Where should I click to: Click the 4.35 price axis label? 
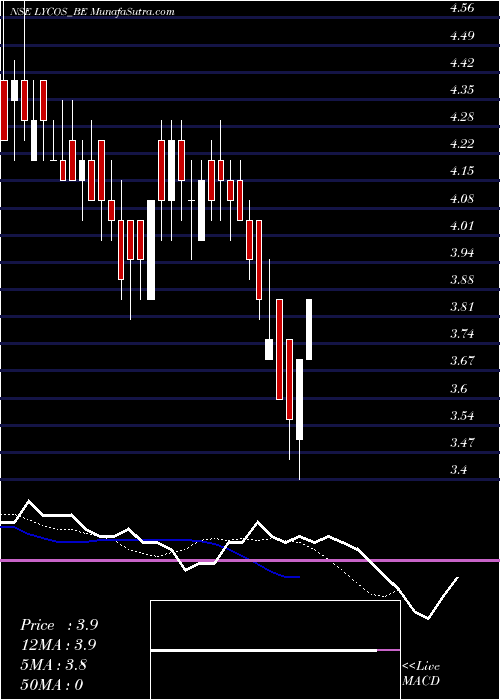click(463, 90)
